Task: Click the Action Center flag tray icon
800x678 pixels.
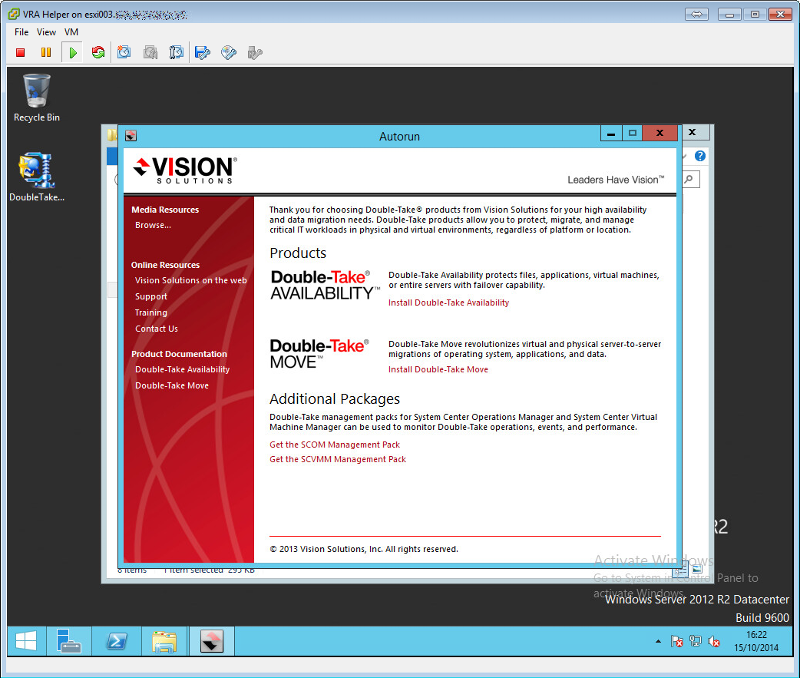Action: click(677, 642)
